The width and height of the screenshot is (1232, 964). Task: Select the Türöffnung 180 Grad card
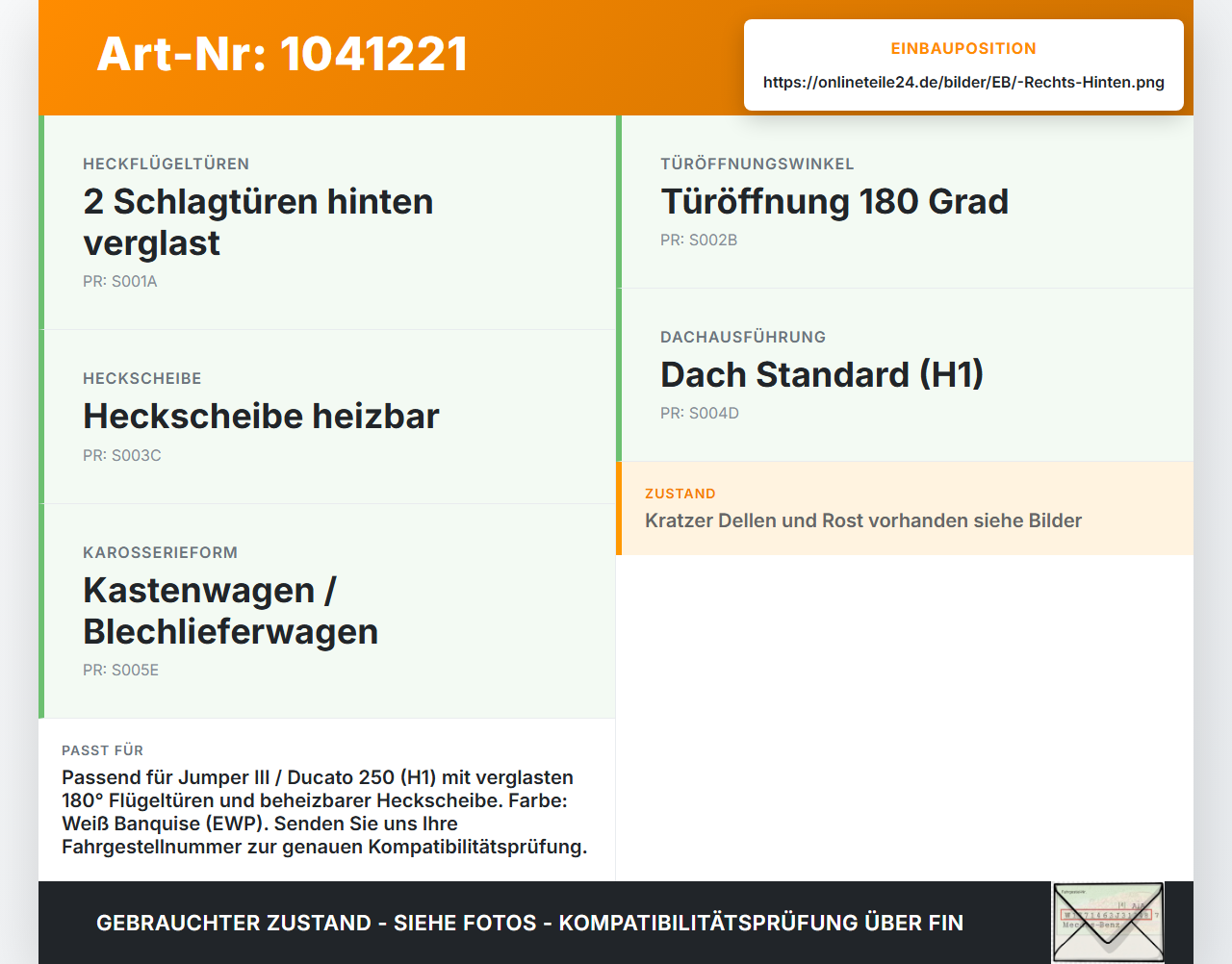coord(905,202)
